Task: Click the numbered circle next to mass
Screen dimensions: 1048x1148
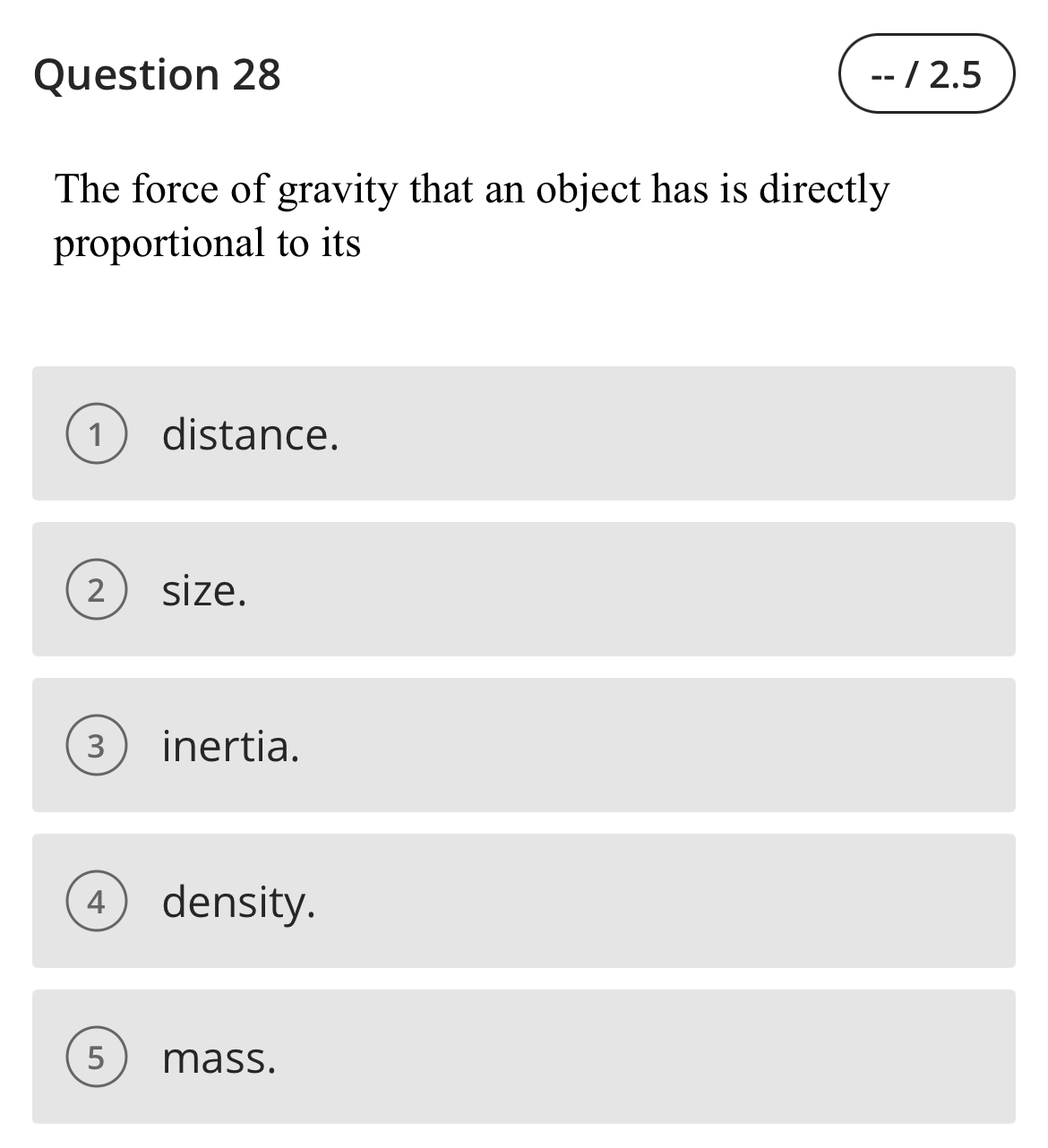Action: 98,1058
